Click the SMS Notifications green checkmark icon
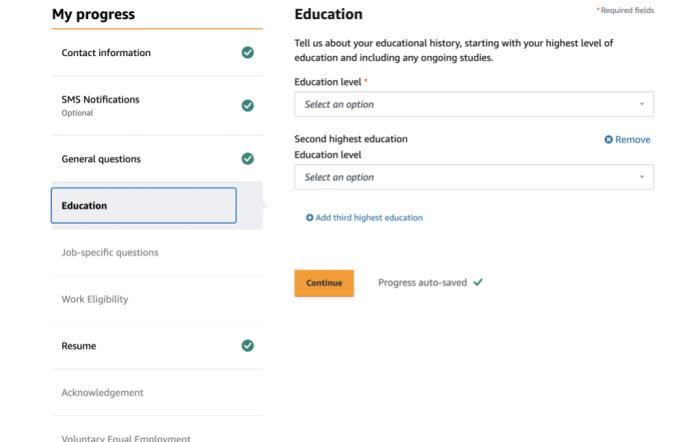700x442 pixels. (x=248, y=105)
